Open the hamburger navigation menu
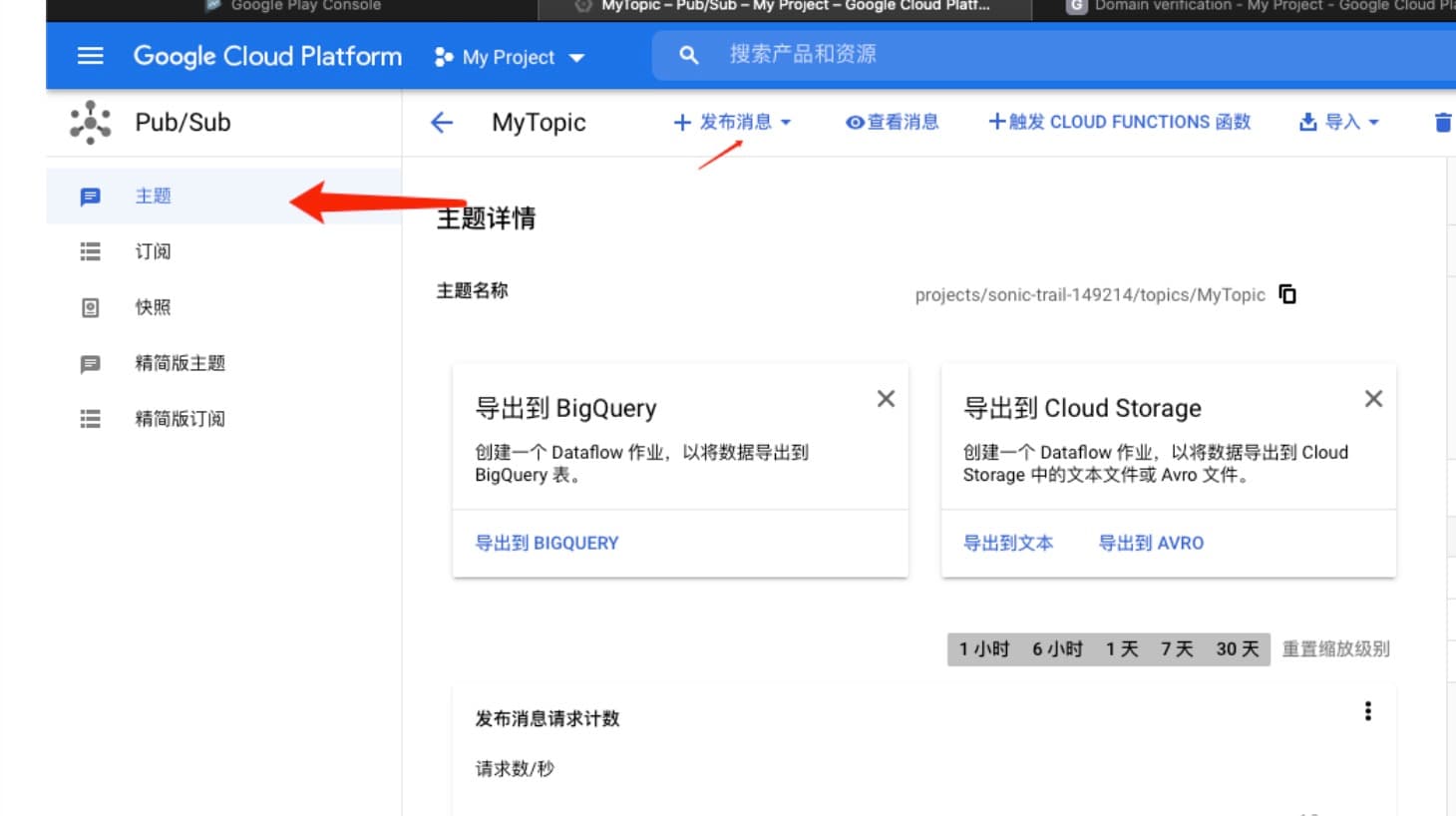The width and height of the screenshot is (1456, 816). (x=91, y=56)
